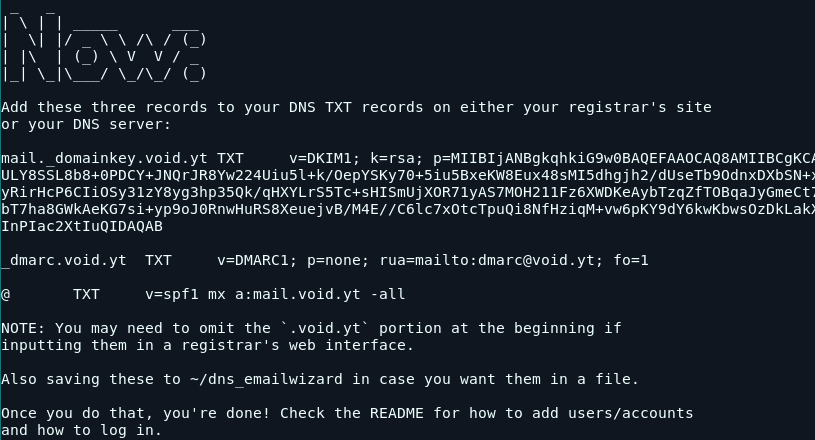This screenshot has height=440, width=815.
Task: Click the final key fragment 'InPIac2XtIuQIDAQAB'
Action: 82,226
